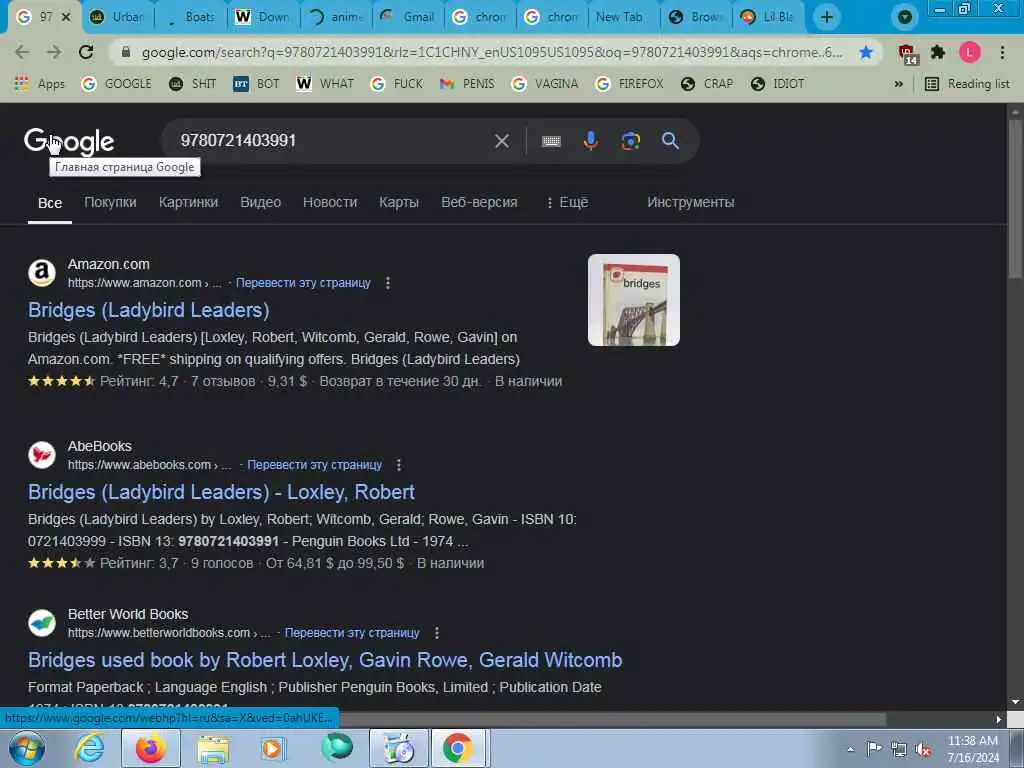Click the address bar URL
This screenshot has width=1024, height=768.
[x=491, y=52]
